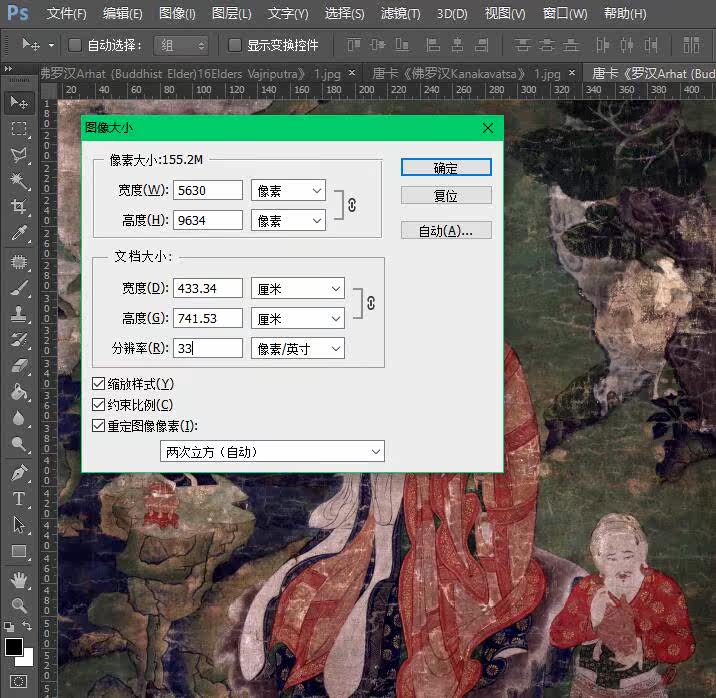The image size is (716, 698).
Task: Toggle Quick Mask mode
Action: (18, 682)
